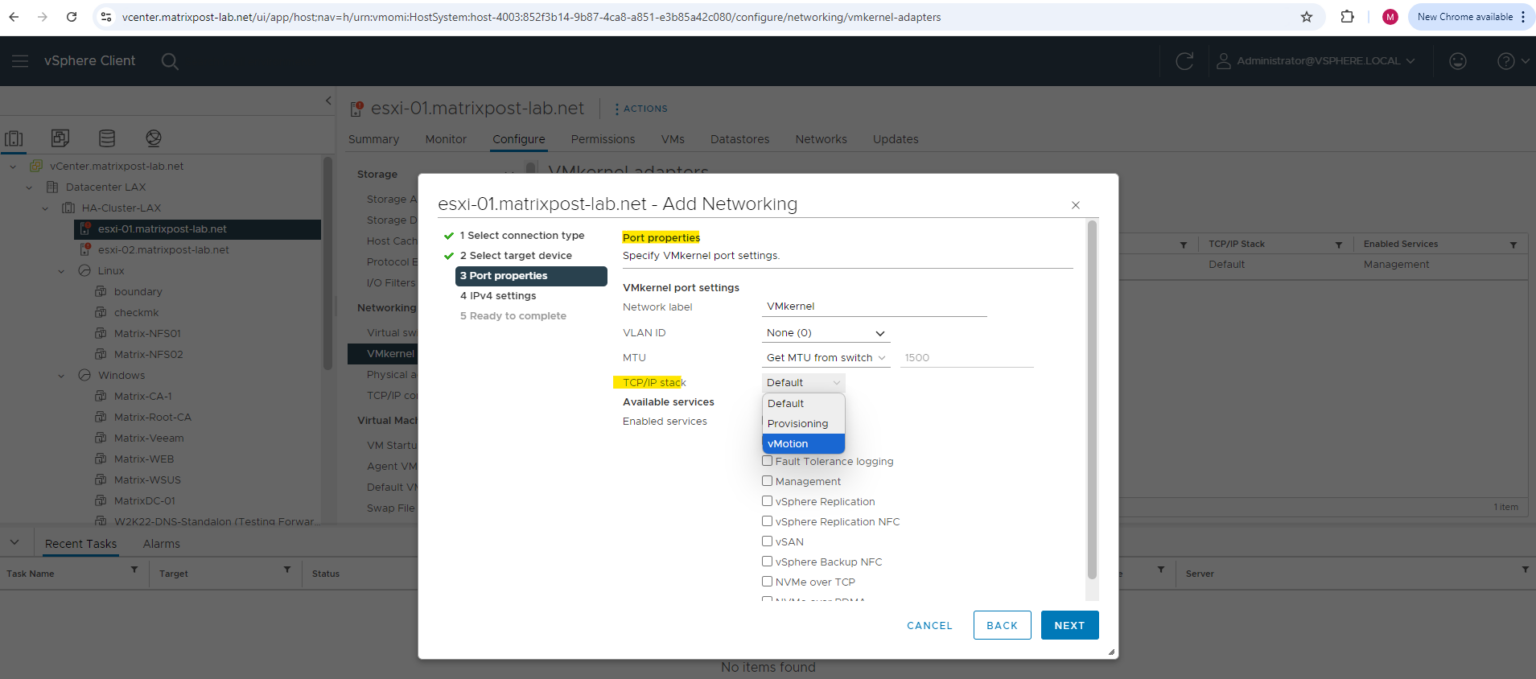Click the MTU value input field
The image size is (1536, 679).
[x=965, y=357]
